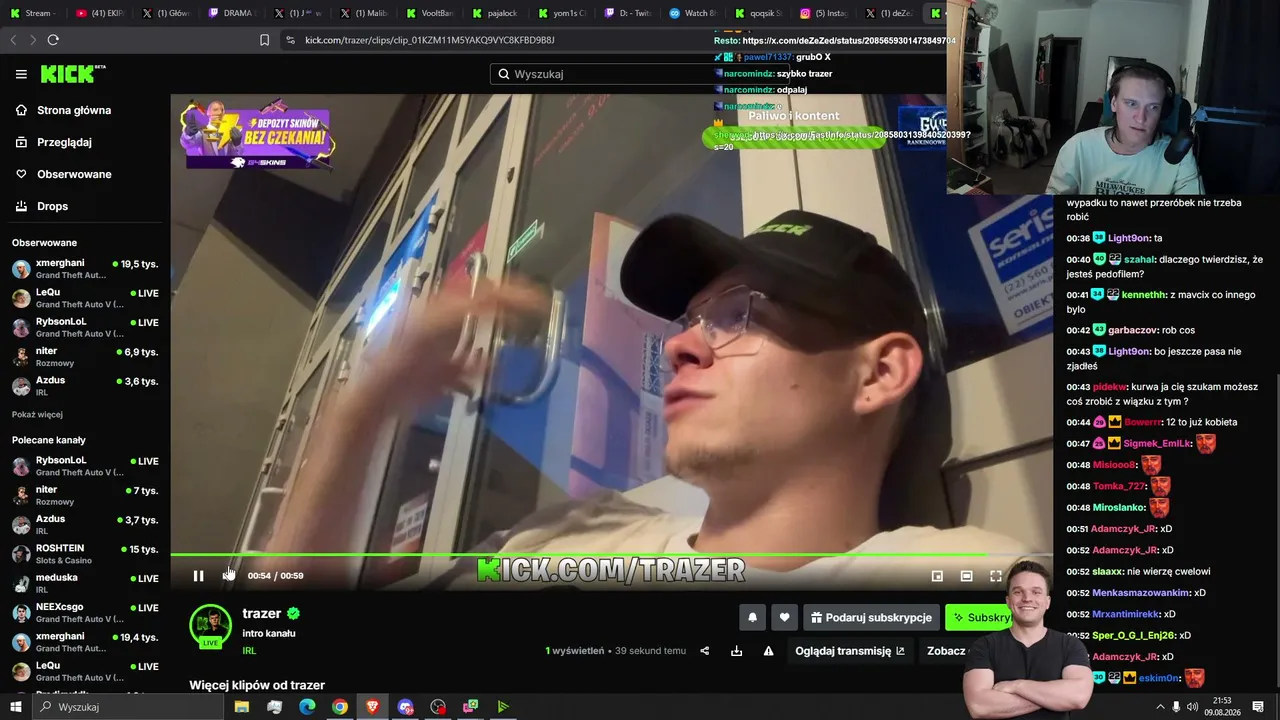
Task: Share the clip via the share icon
Action: [x=704, y=651]
